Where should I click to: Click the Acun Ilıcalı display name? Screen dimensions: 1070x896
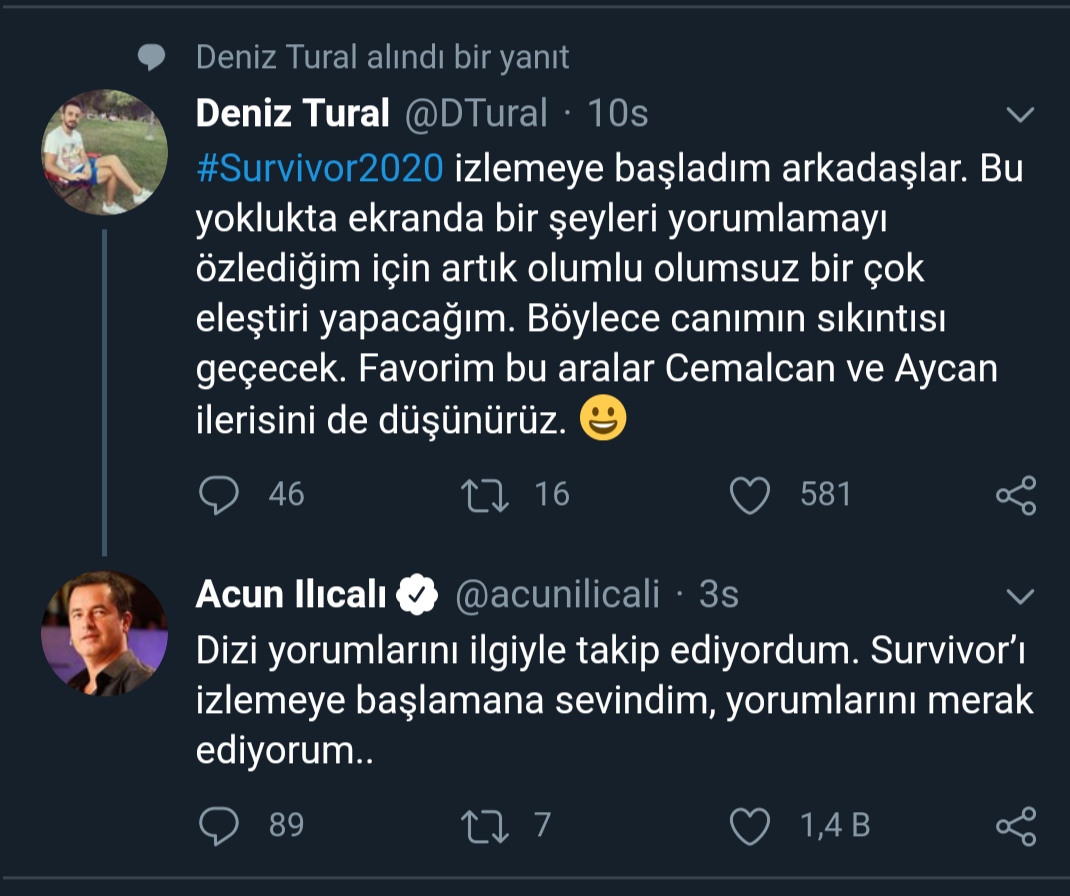(291, 595)
